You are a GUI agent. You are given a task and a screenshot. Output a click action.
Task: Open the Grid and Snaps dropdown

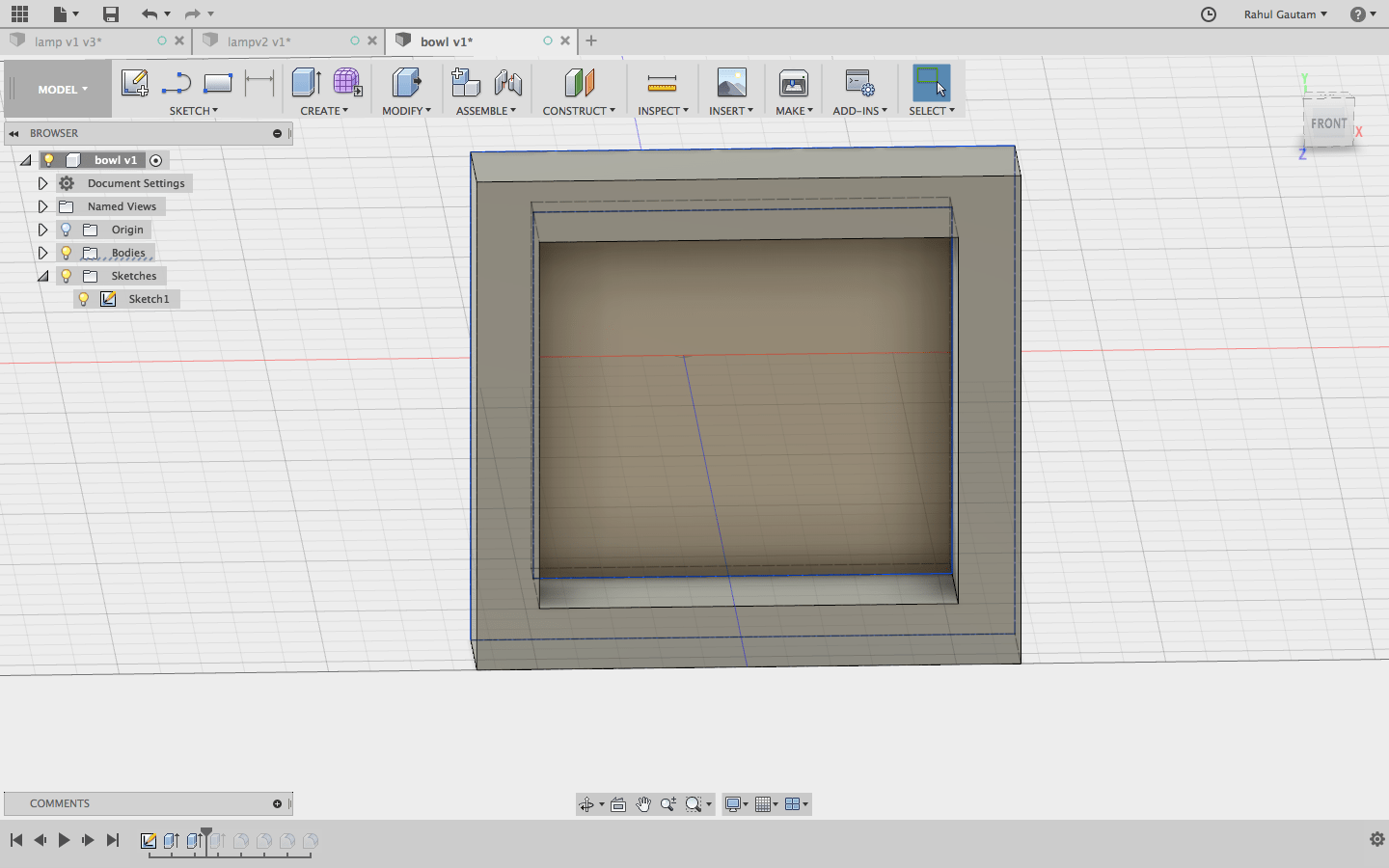(x=767, y=804)
